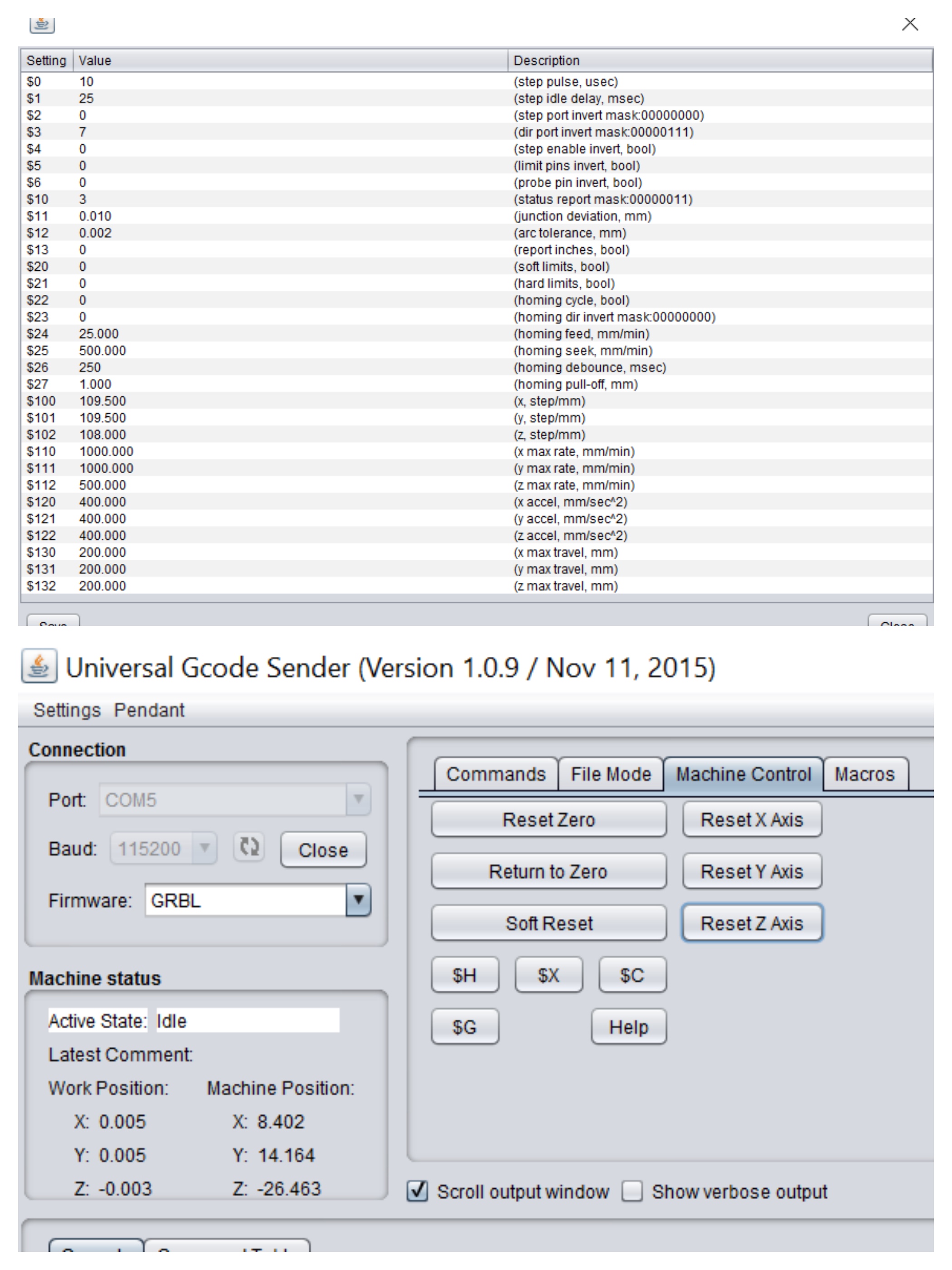Select the $130 value 200.000

[102, 552]
